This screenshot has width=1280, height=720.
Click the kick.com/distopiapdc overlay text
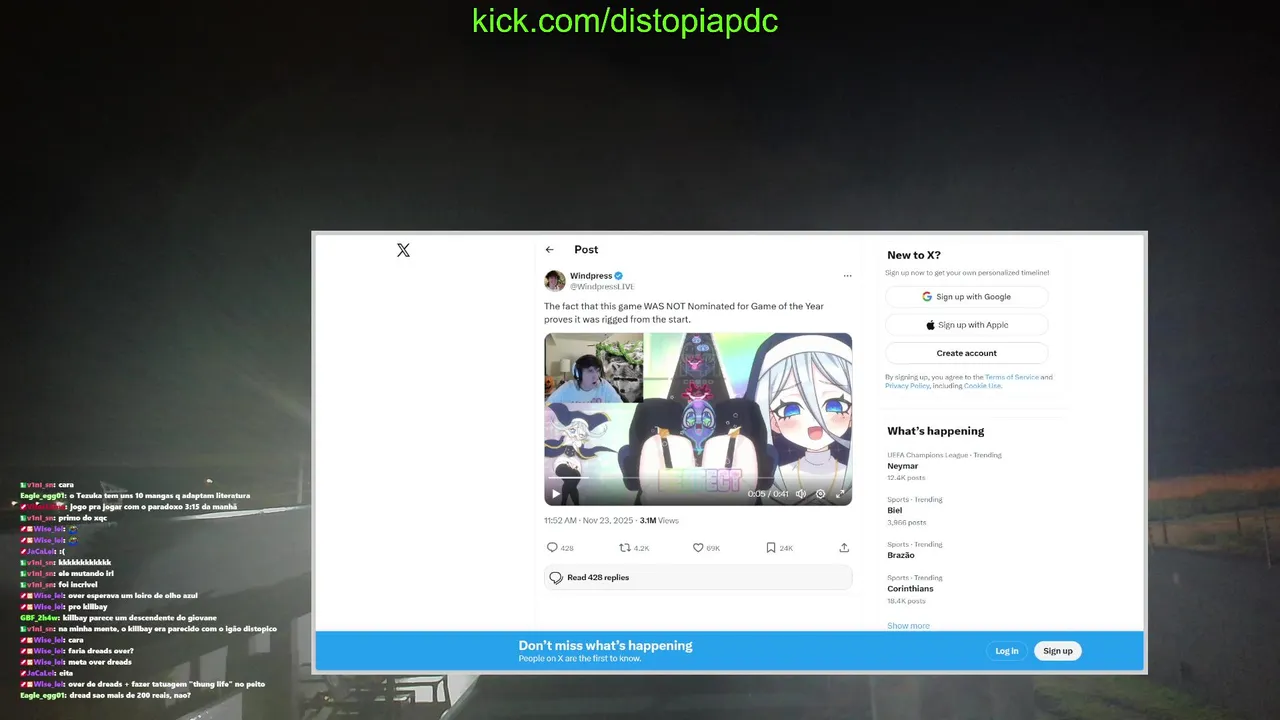coord(625,21)
